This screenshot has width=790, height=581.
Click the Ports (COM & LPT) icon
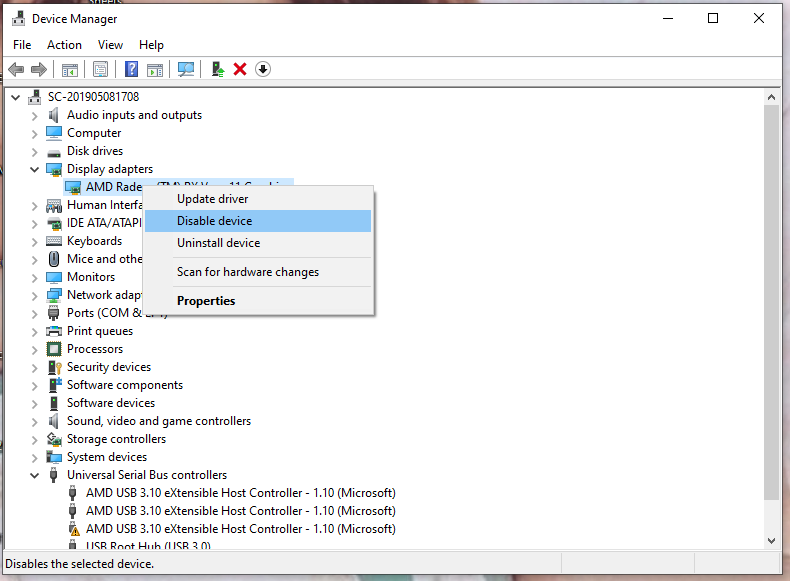point(54,313)
